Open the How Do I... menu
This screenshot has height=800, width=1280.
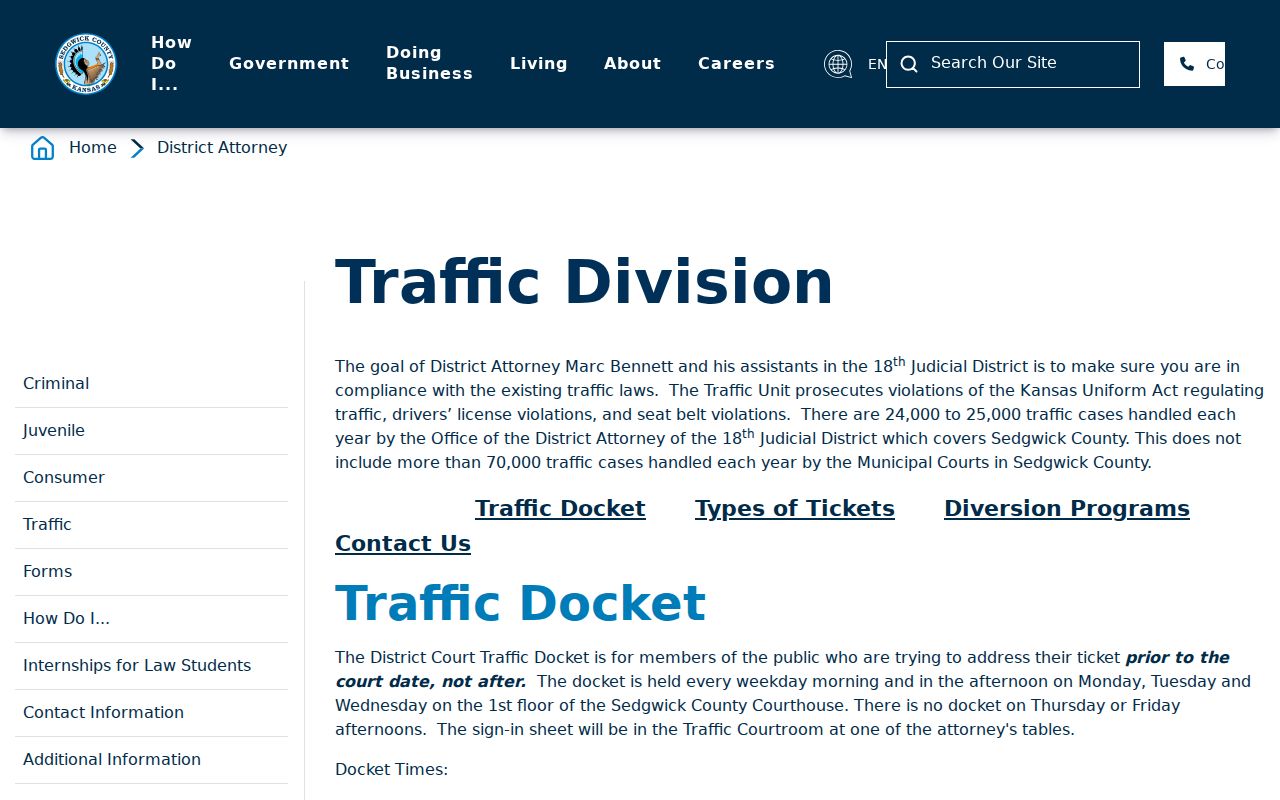[x=171, y=63]
